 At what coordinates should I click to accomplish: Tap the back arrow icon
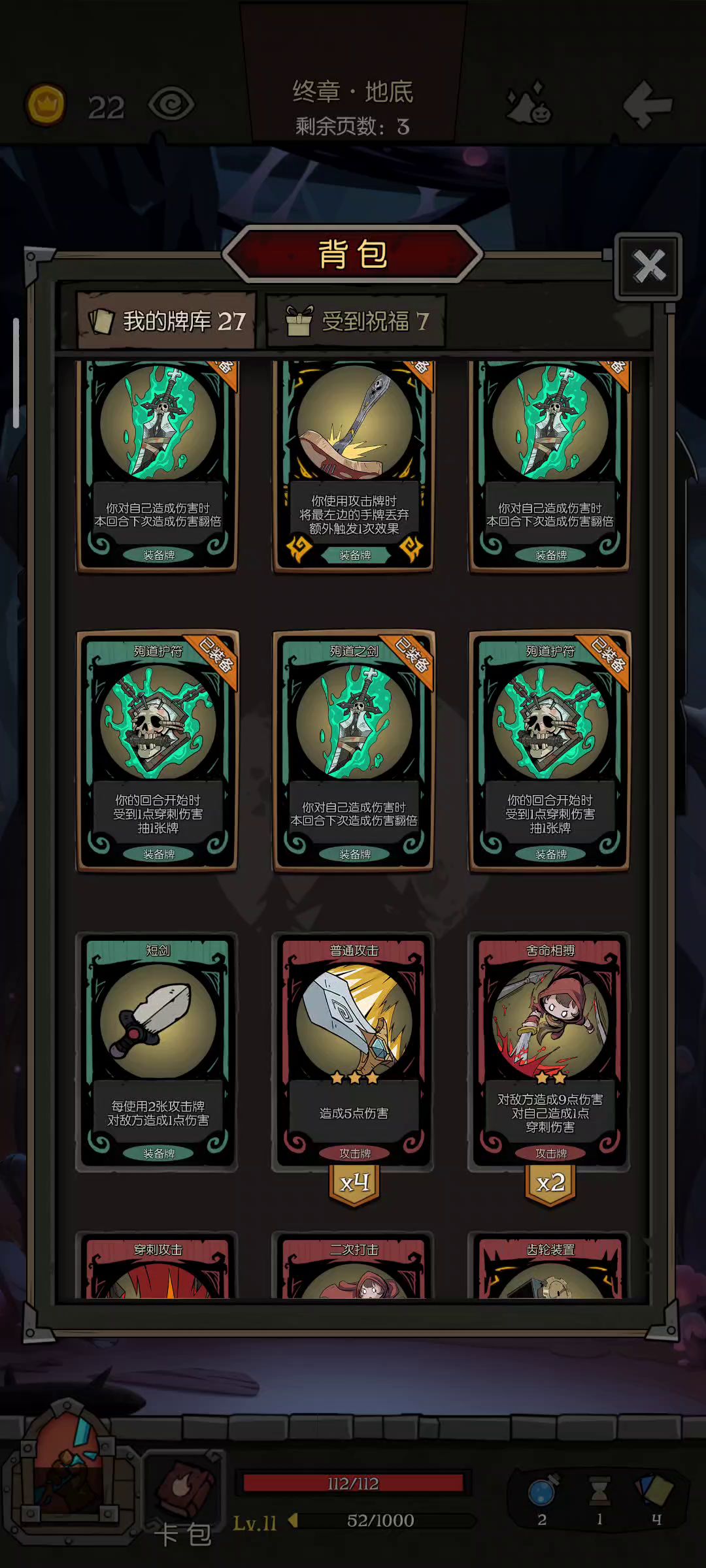pyautogui.click(x=647, y=104)
